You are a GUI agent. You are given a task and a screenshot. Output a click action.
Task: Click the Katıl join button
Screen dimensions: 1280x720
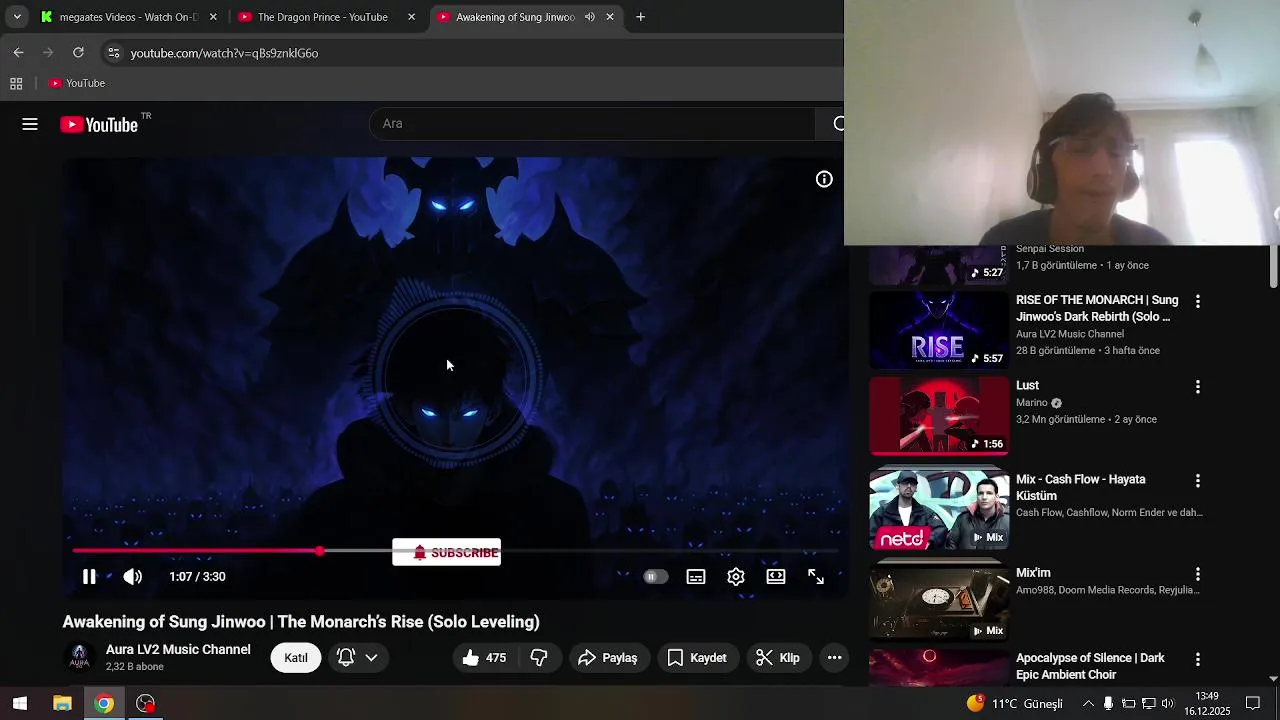click(296, 657)
